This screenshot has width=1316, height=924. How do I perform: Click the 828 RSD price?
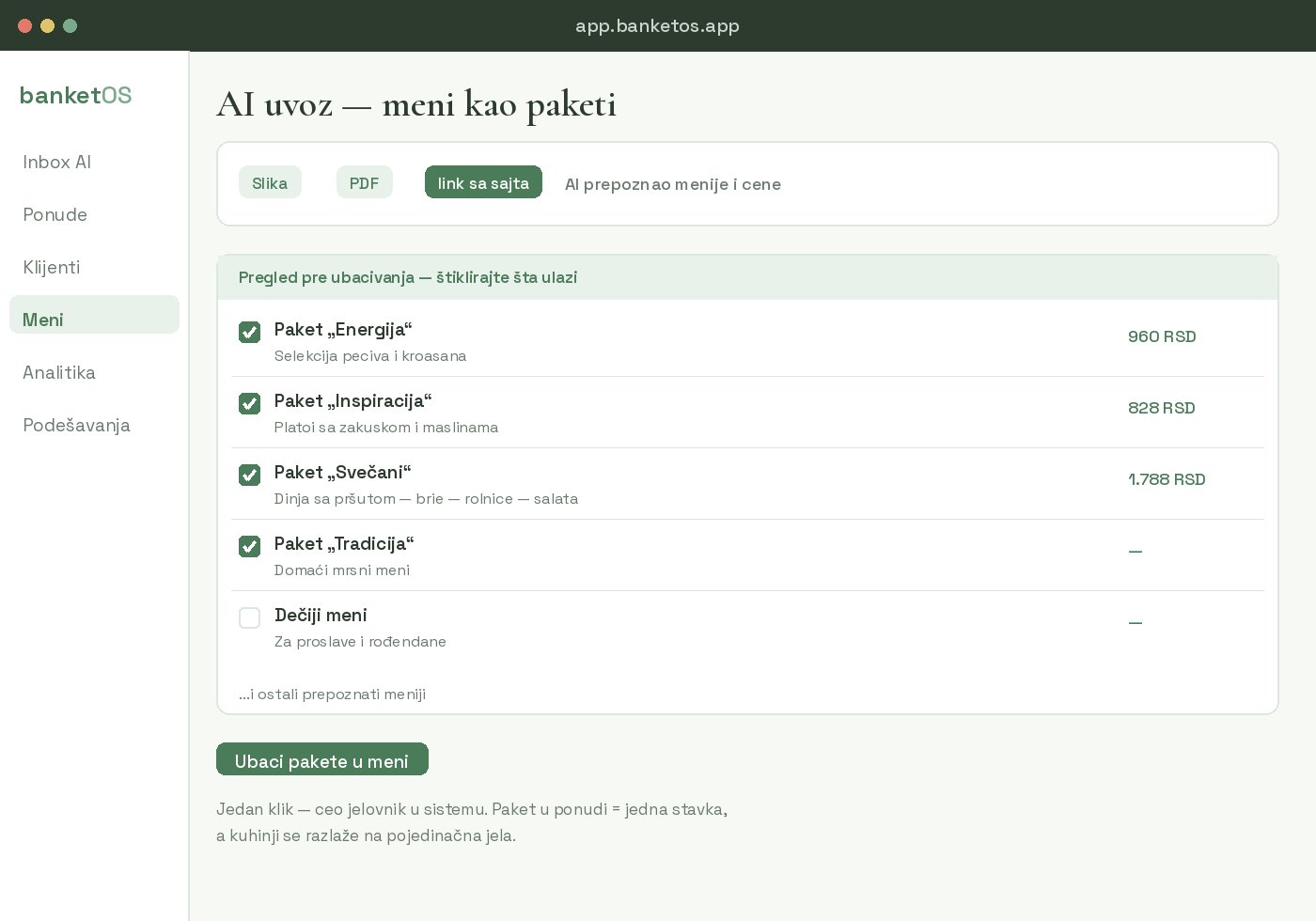[x=1162, y=408]
